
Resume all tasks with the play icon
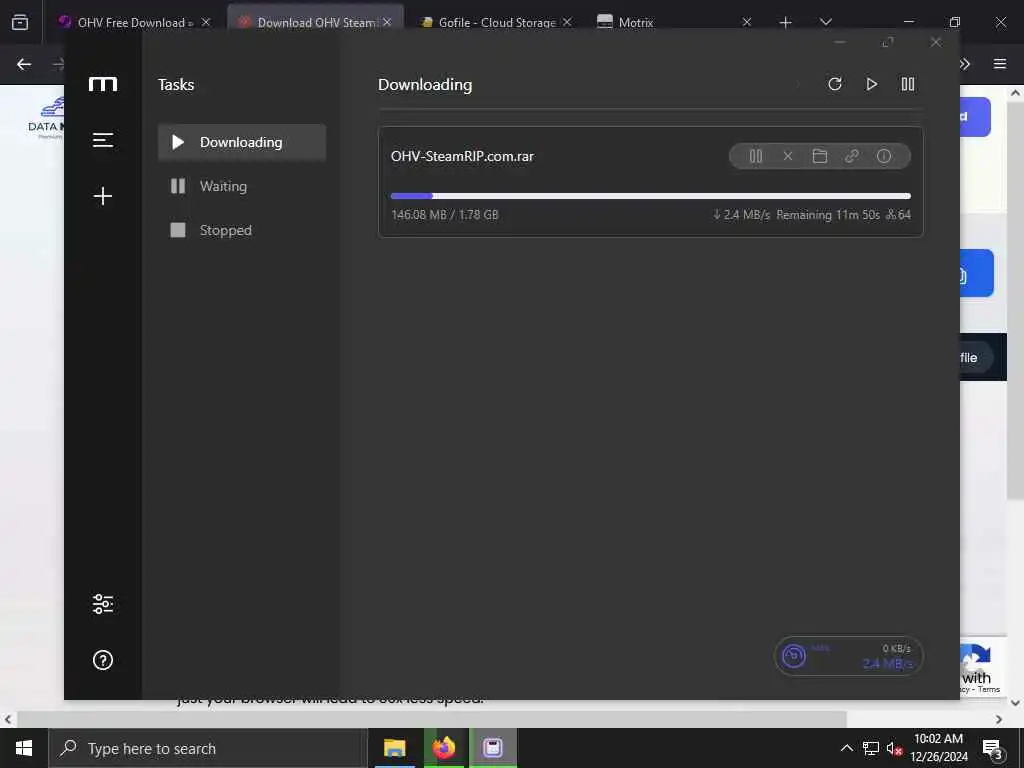coord(871,84)
